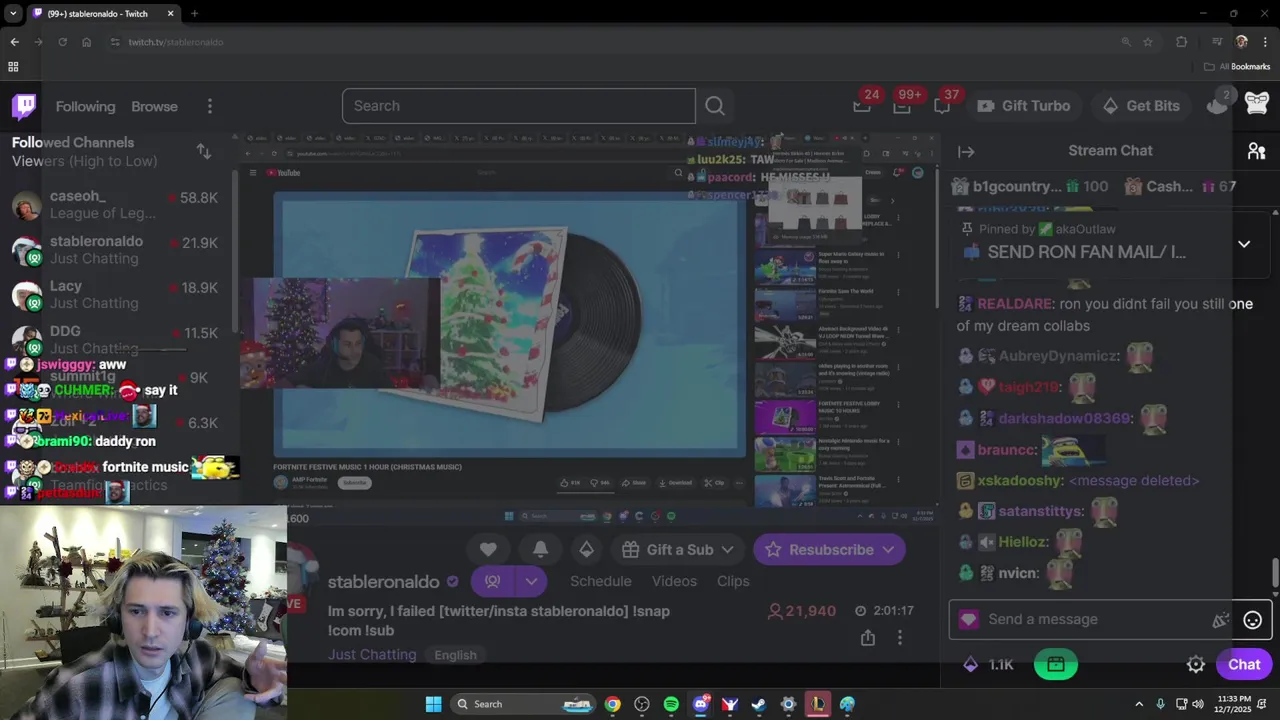Click the cheer bits icon in message box
This screenshot has height=720, width=1280.
[1221, 620]
